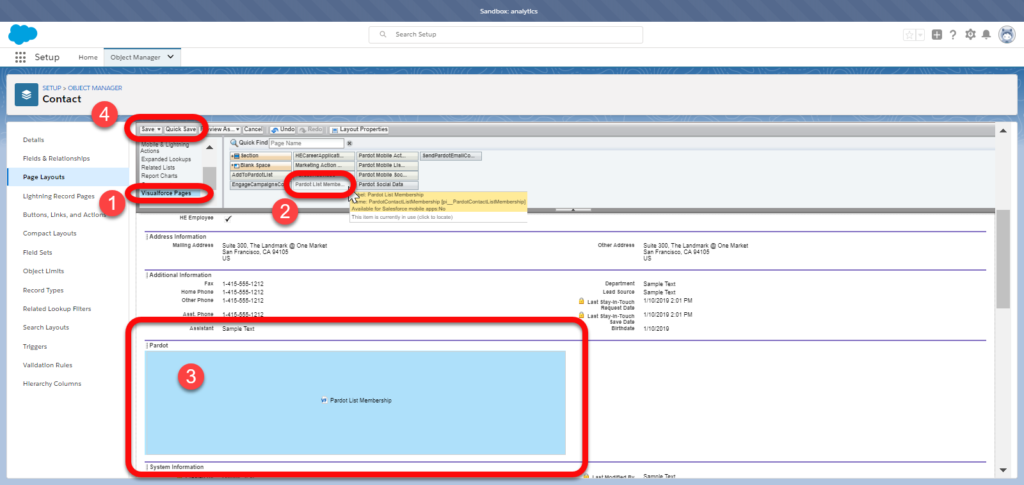Viewport: 1024px width, 485px height.
Task: Open the Help question mark icon
Action: coord(953,35)
